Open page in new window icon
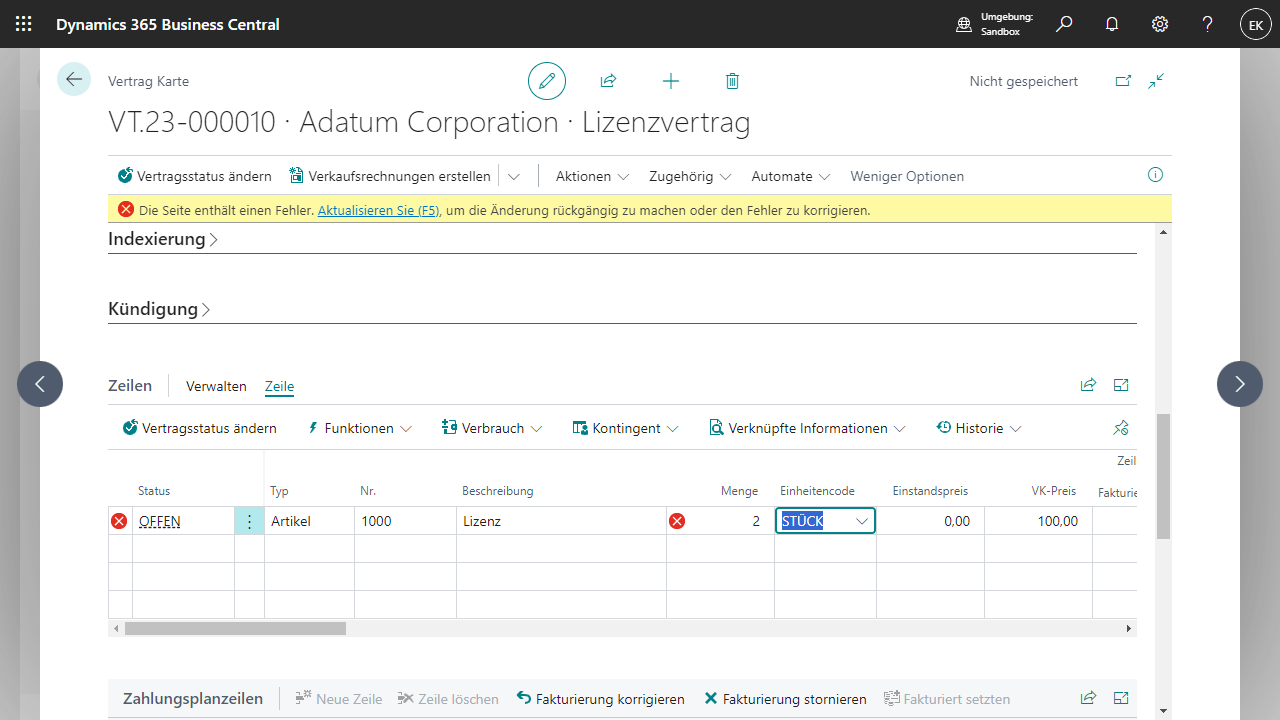The width and height of the screenshot is (1280, 720). tap(1123, 81)
